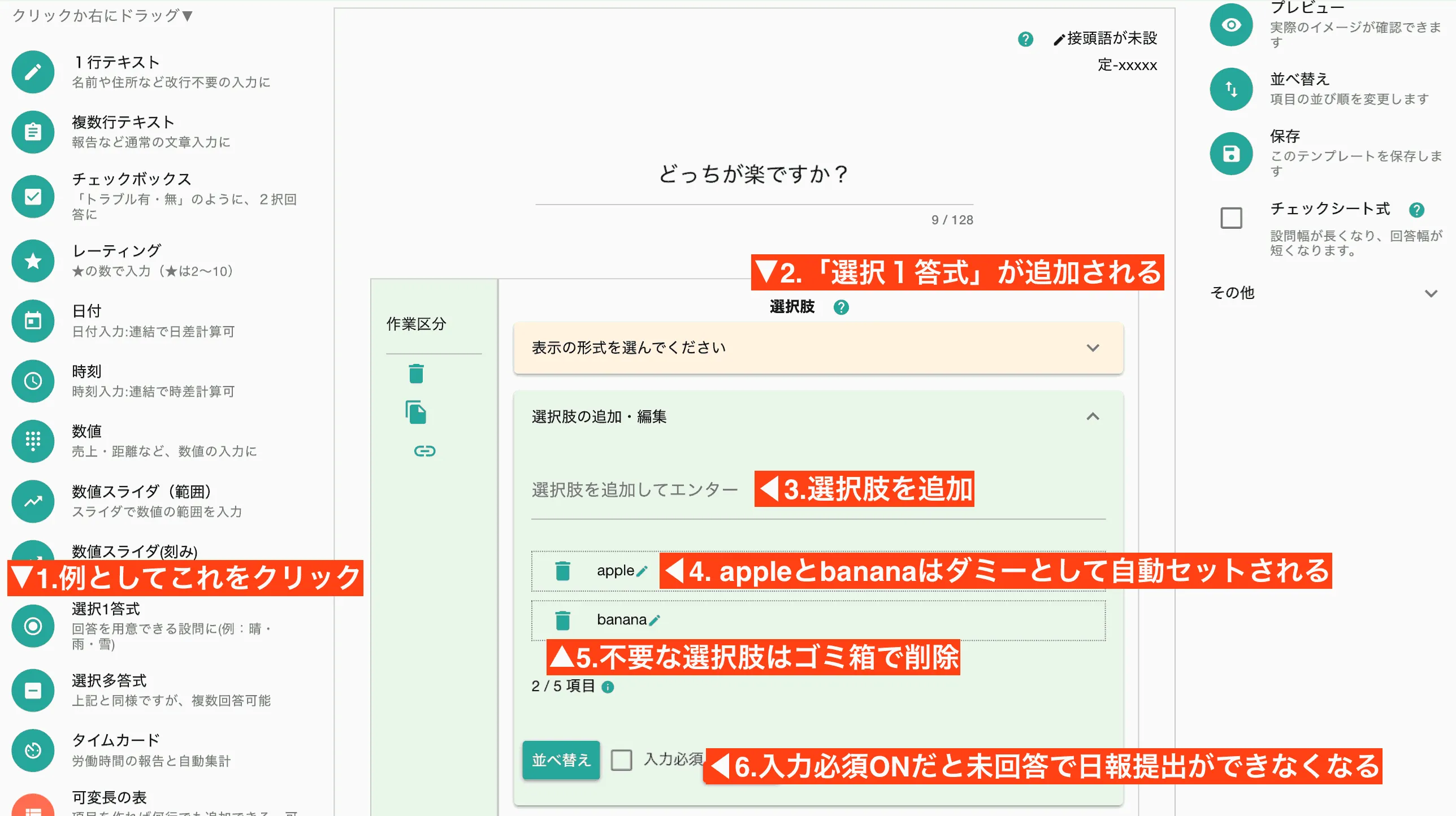Click the link icon under 作業区分
This screenshot has width=1456, height=816.
[424, 451]
